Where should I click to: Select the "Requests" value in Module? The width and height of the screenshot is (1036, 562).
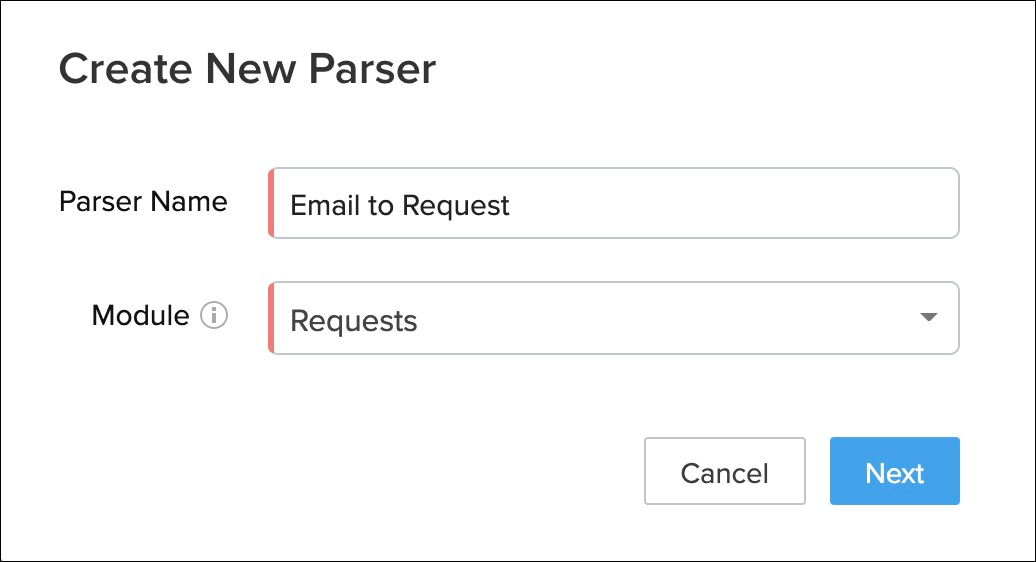[x=354, y=321]
